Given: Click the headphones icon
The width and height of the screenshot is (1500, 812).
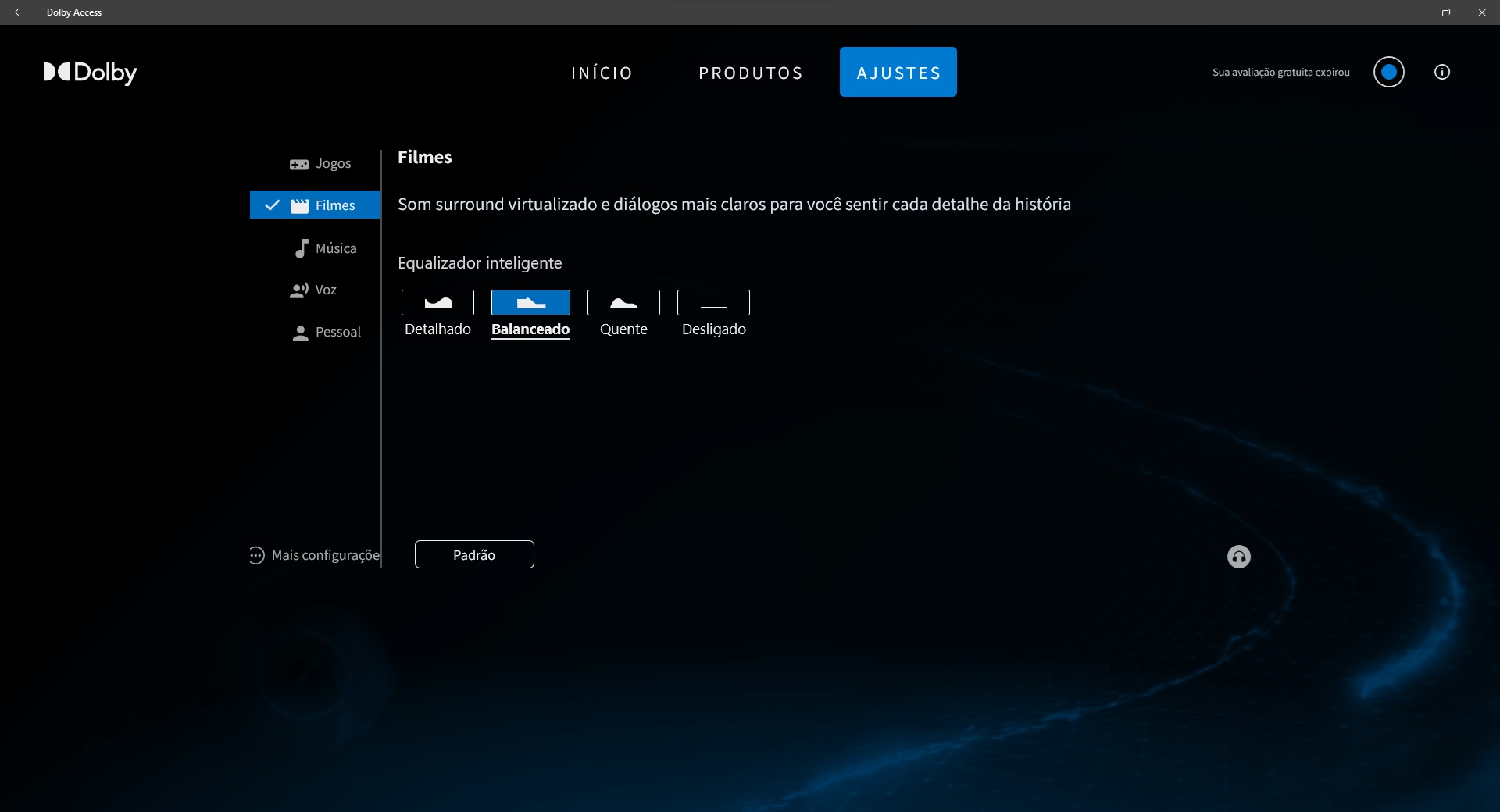Looking at the screenshot, I should tap(1239, 557).
